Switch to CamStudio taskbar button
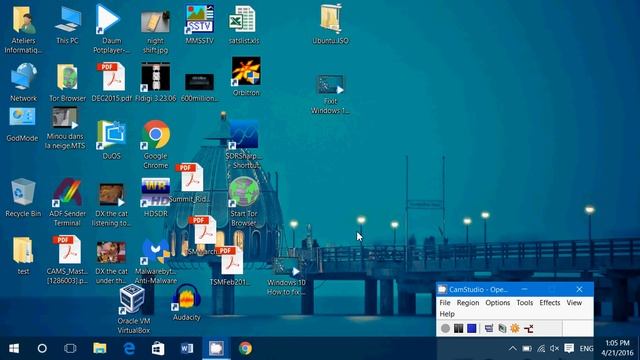Viewport: 640px width, 360px height. 216,349
